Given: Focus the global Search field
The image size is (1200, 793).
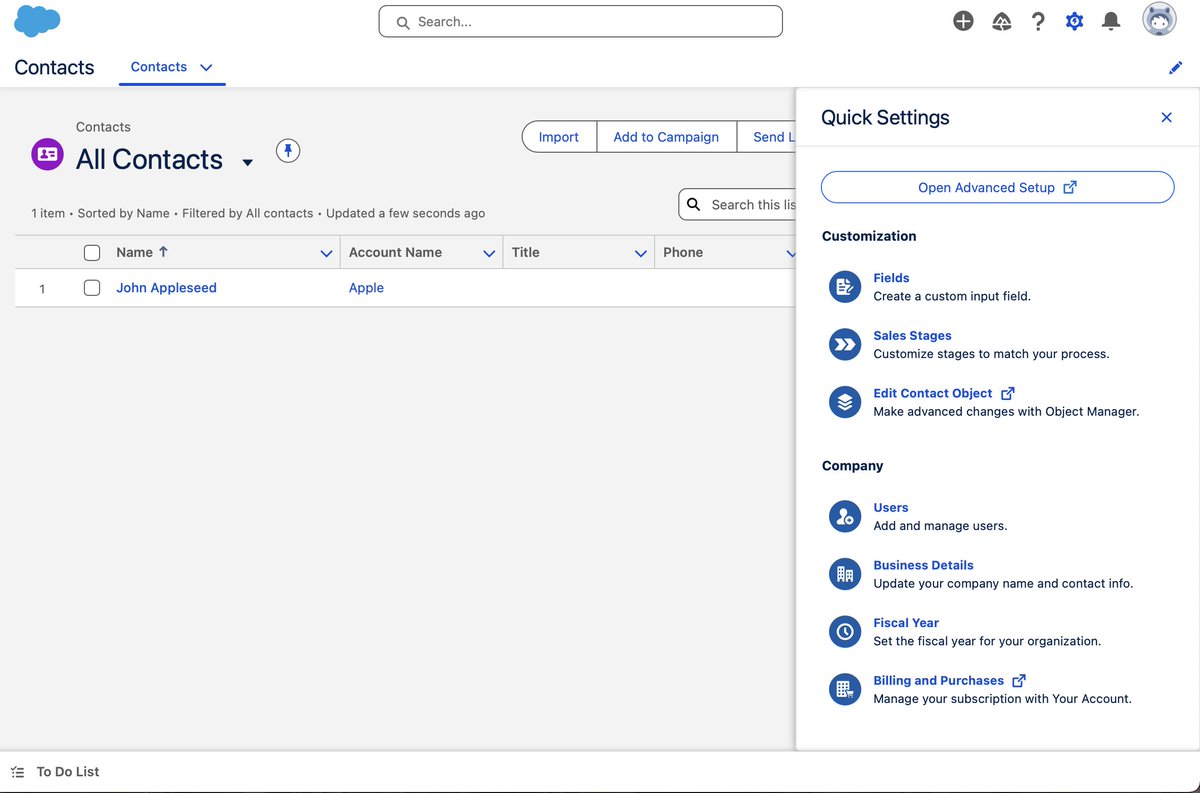Looking at the screenshot, I should (x=580, y=21).
